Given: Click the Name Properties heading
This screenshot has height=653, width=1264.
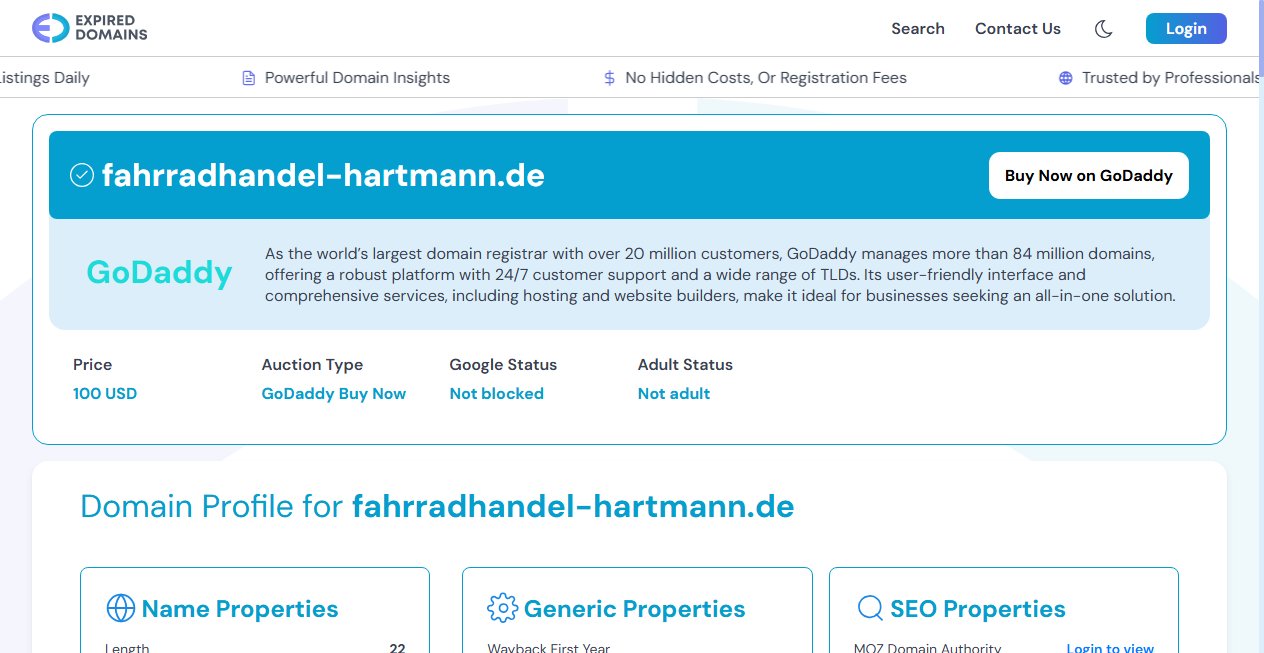Looking at the screenshot, I should coord(240,609).
